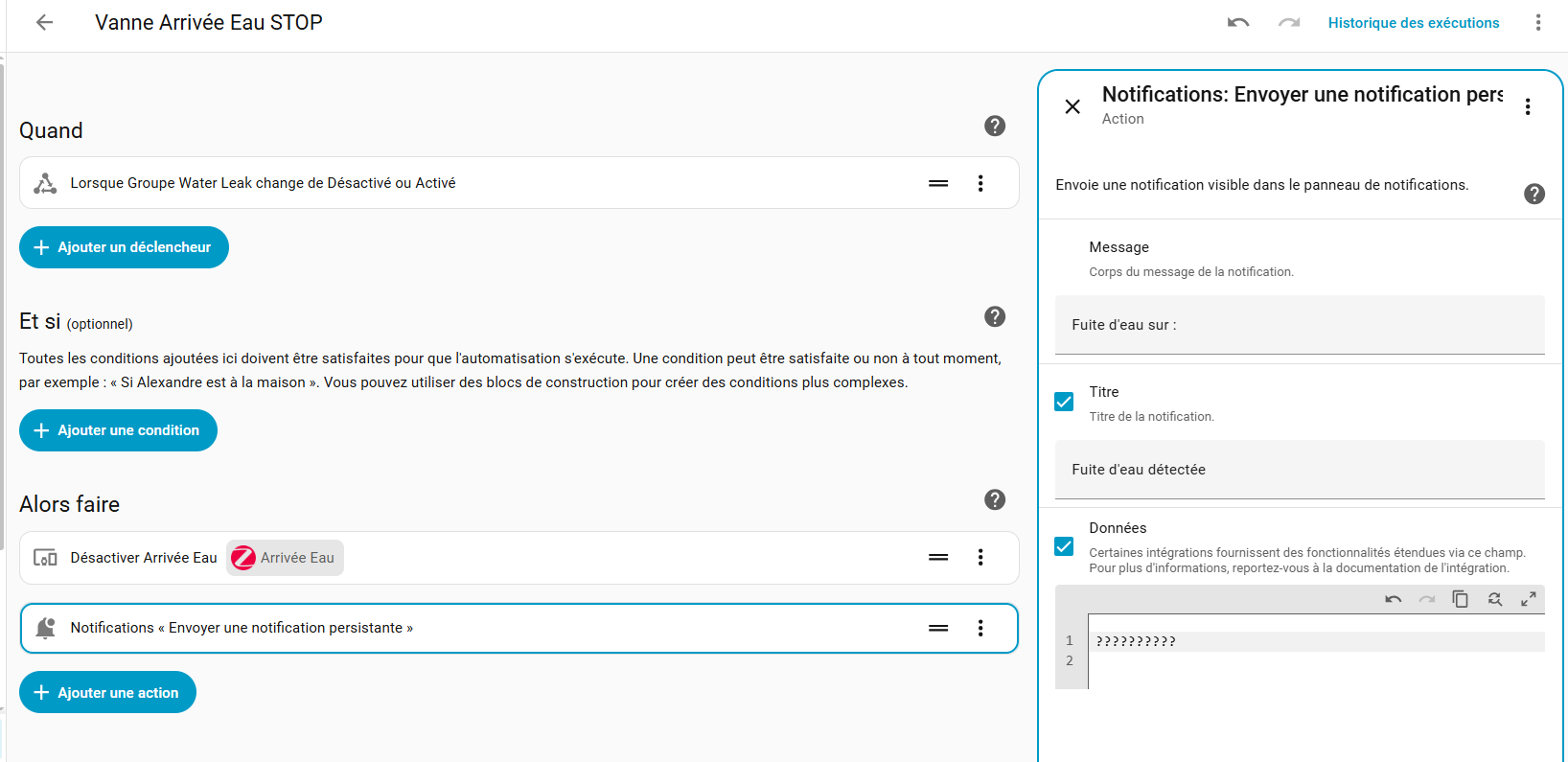1568x762 pixels.
Task: Open three-dot menu for Désactiver Arrivée Eau
Action: [980, 558]
